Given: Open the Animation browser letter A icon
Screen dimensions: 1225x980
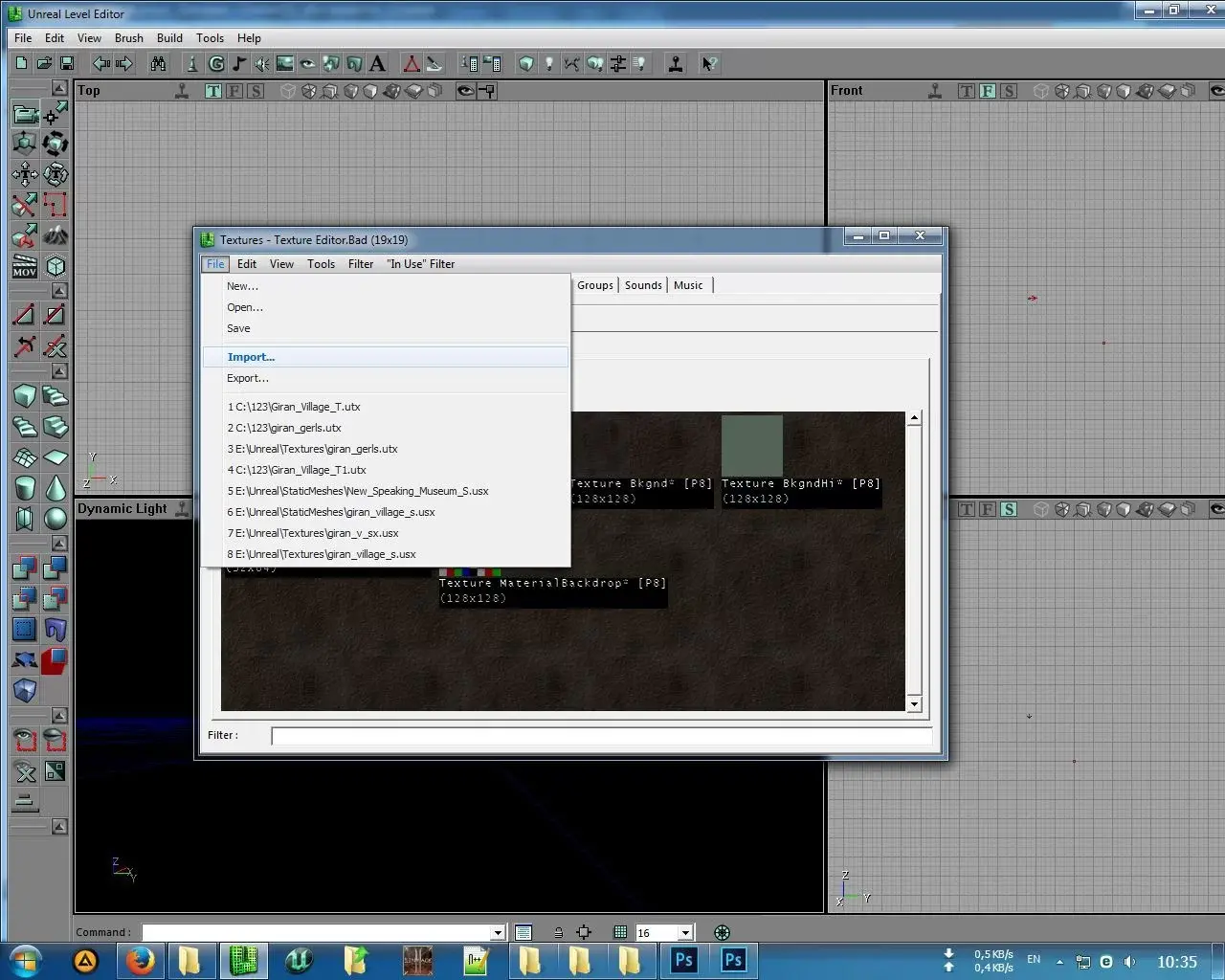Looking at the screenshot, I should [377, 63].
